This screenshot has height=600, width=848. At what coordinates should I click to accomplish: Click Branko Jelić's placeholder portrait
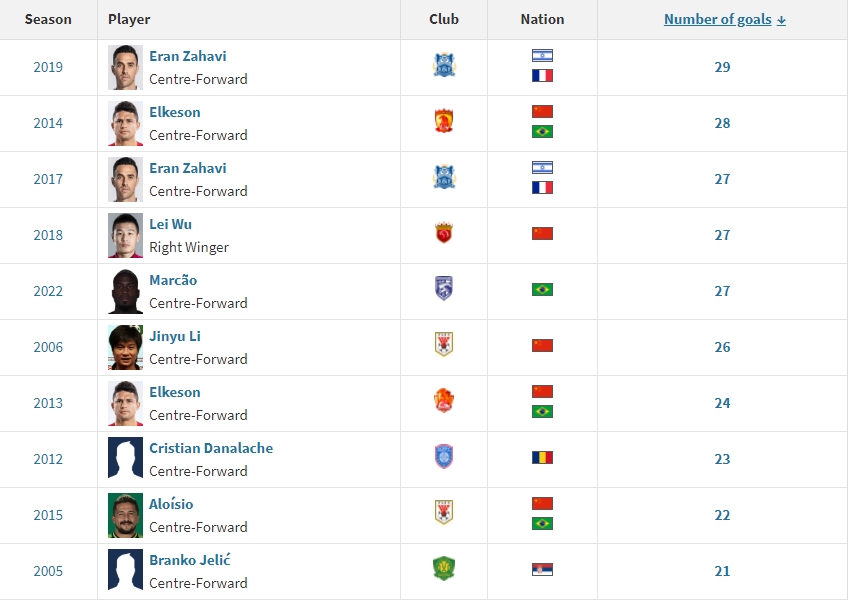point(126,570)
